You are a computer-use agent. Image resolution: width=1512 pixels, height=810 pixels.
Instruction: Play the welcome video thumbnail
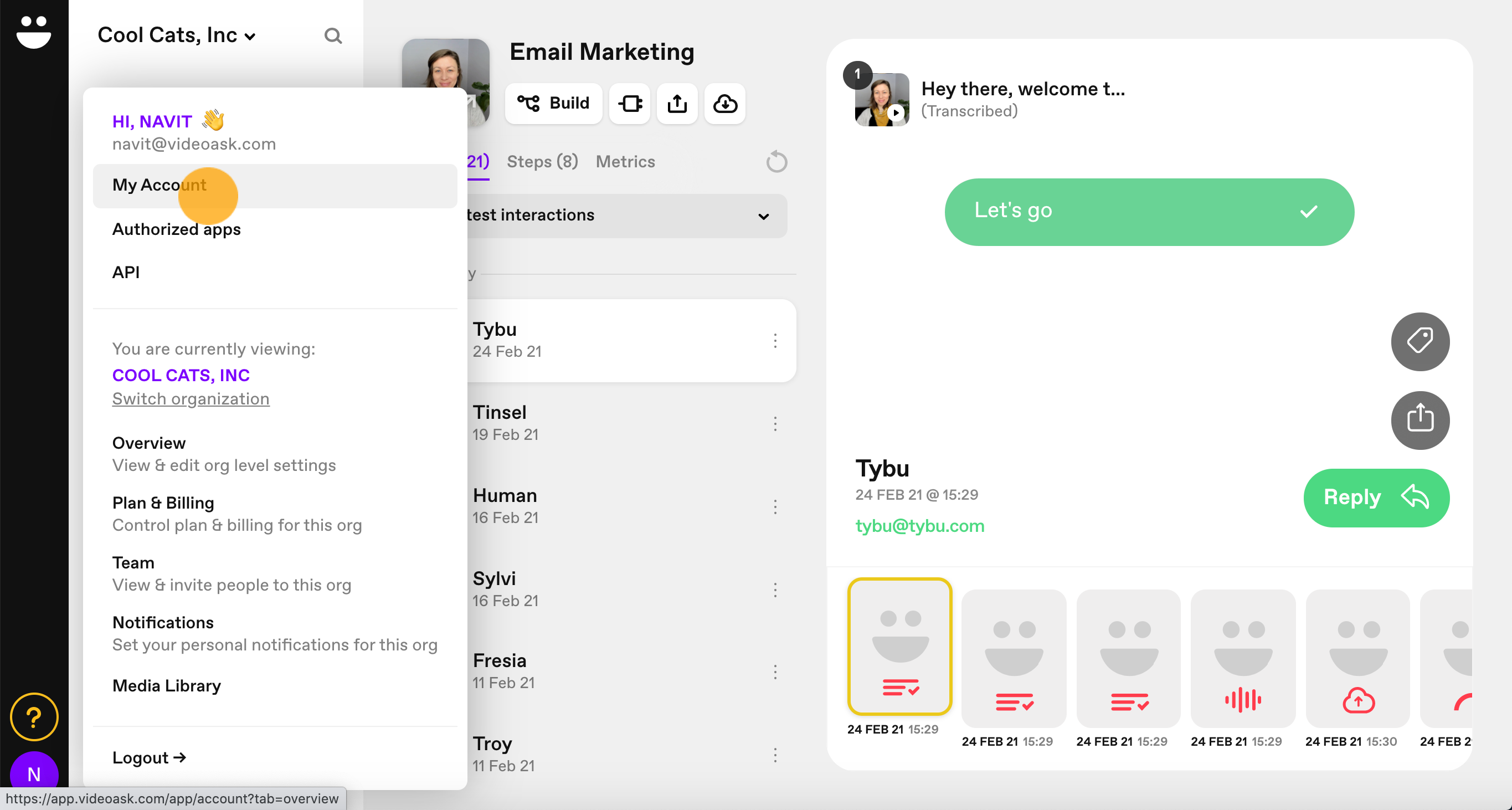pos(882,99)
